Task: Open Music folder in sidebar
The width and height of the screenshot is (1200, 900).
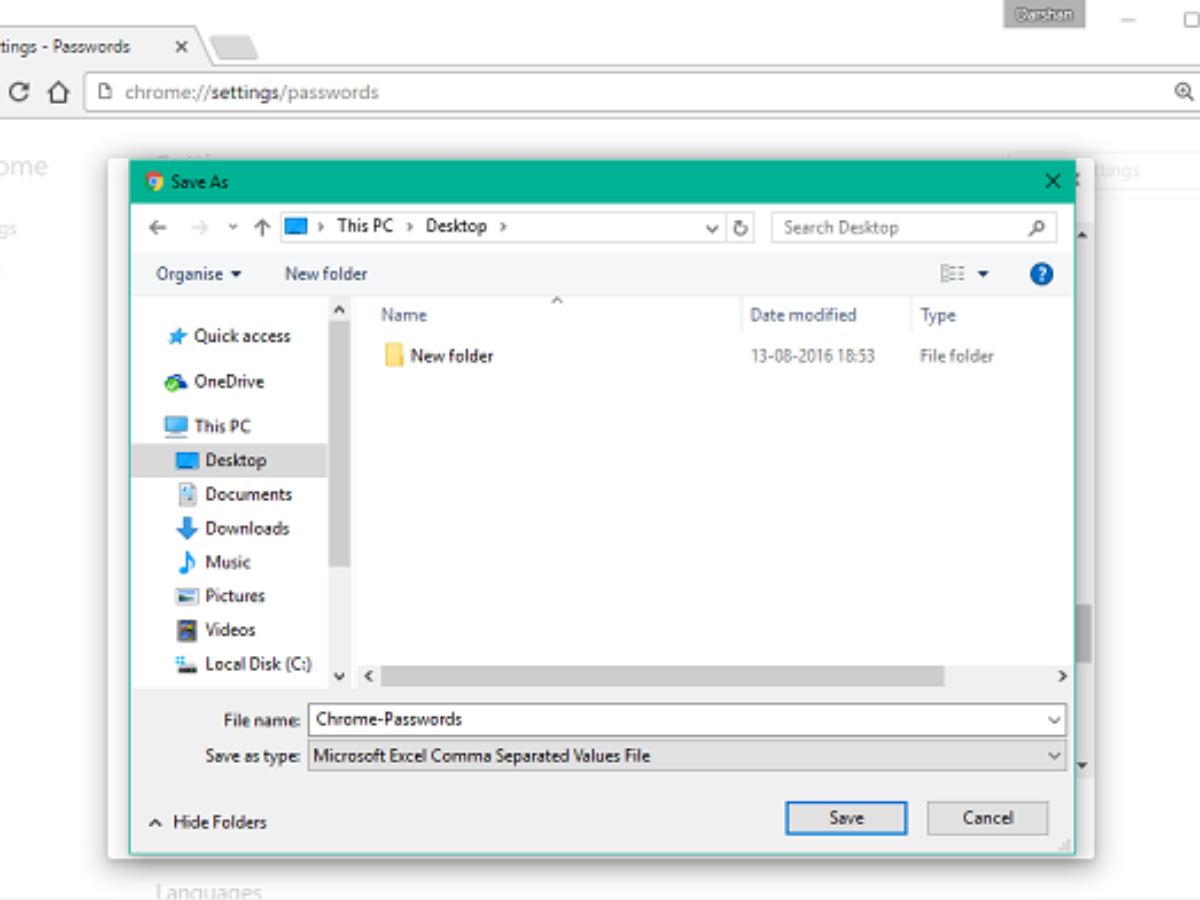Action: pyautogui.click(x=214, y=562)
